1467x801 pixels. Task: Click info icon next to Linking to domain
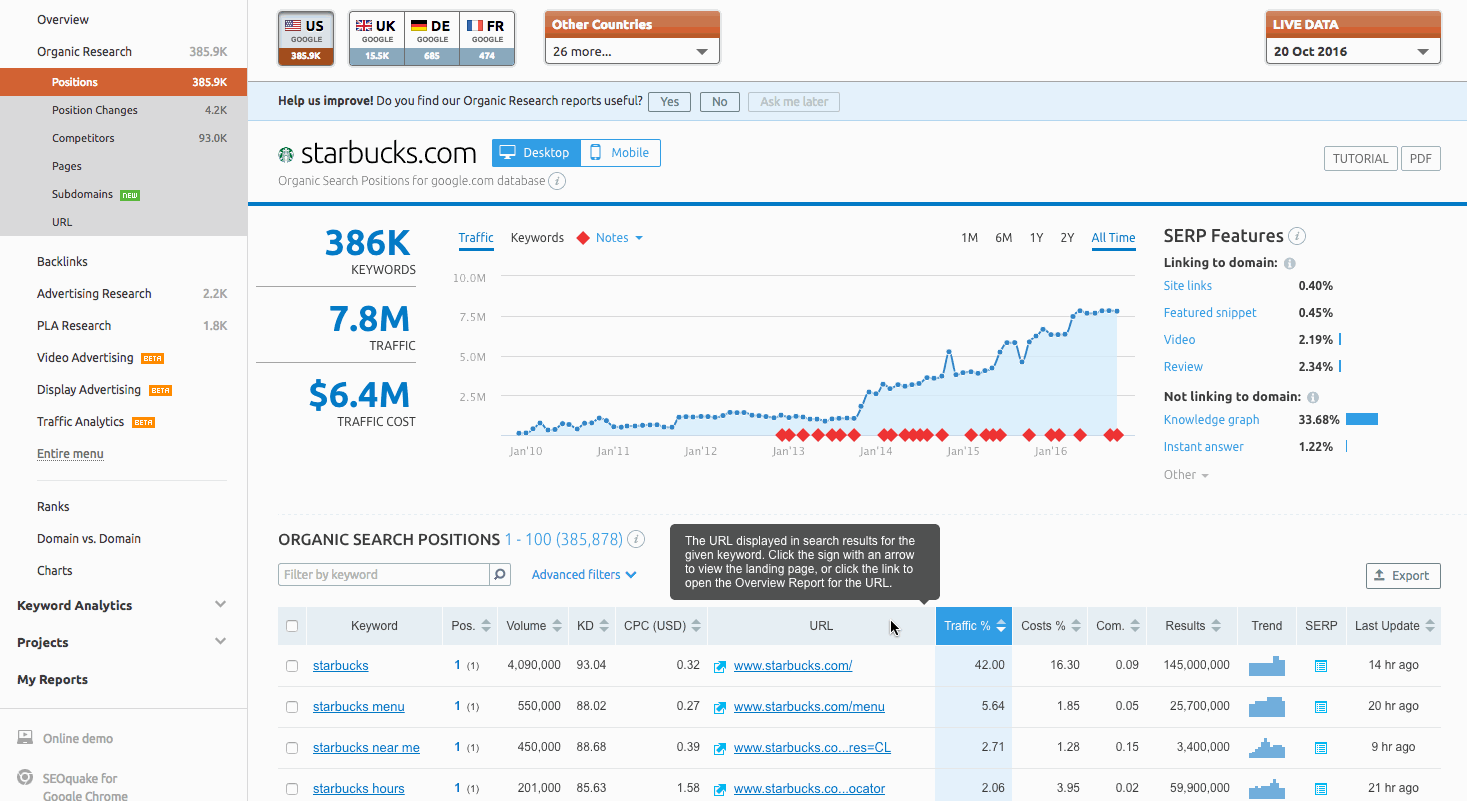[x=1289, y=263]
